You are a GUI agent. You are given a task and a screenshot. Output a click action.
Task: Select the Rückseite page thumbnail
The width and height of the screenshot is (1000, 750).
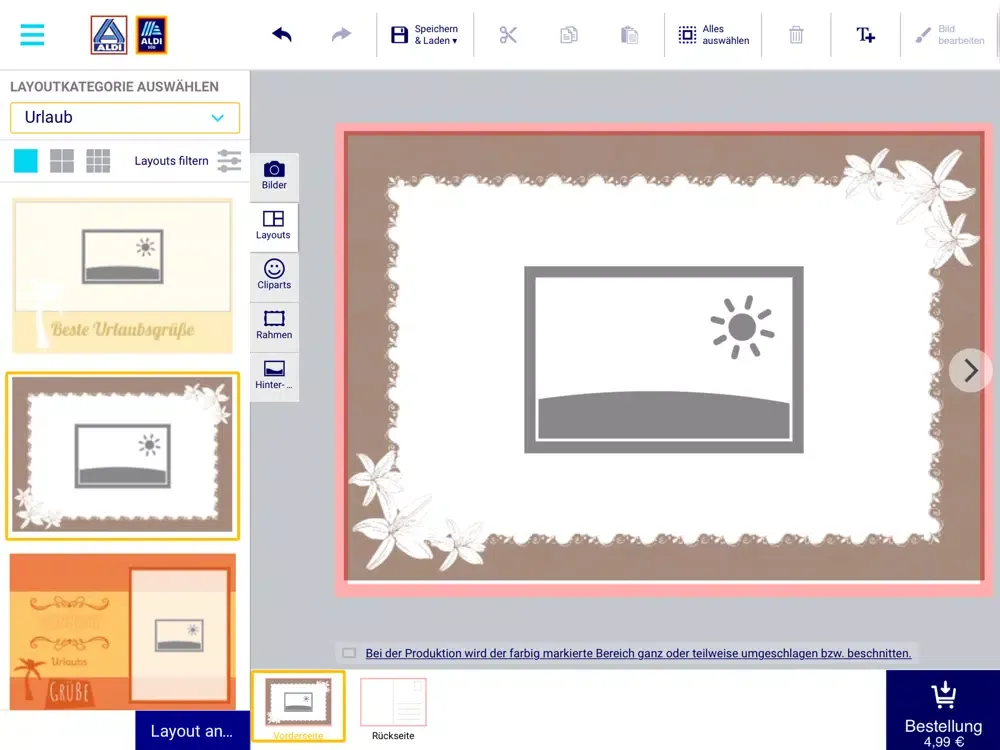coord(393,709)
